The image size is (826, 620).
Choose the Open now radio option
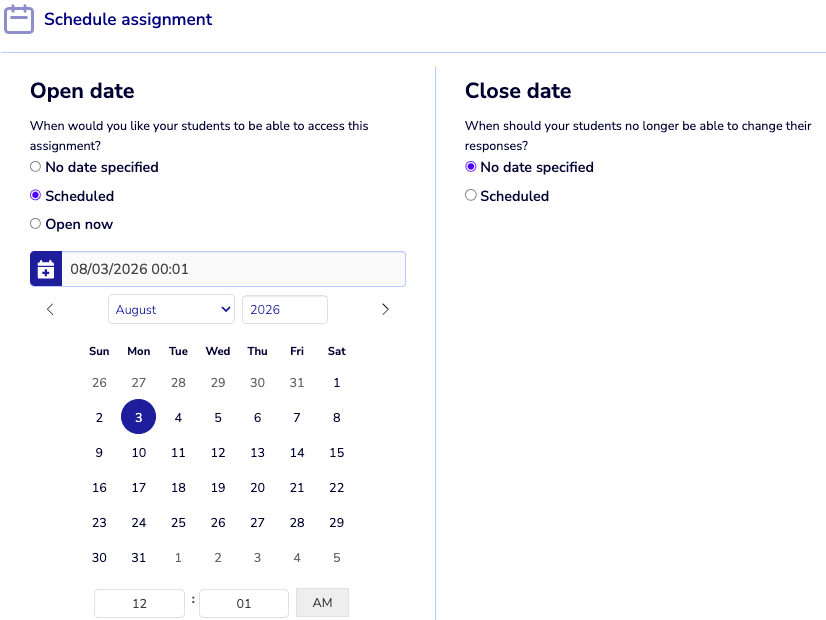[35, 224]
